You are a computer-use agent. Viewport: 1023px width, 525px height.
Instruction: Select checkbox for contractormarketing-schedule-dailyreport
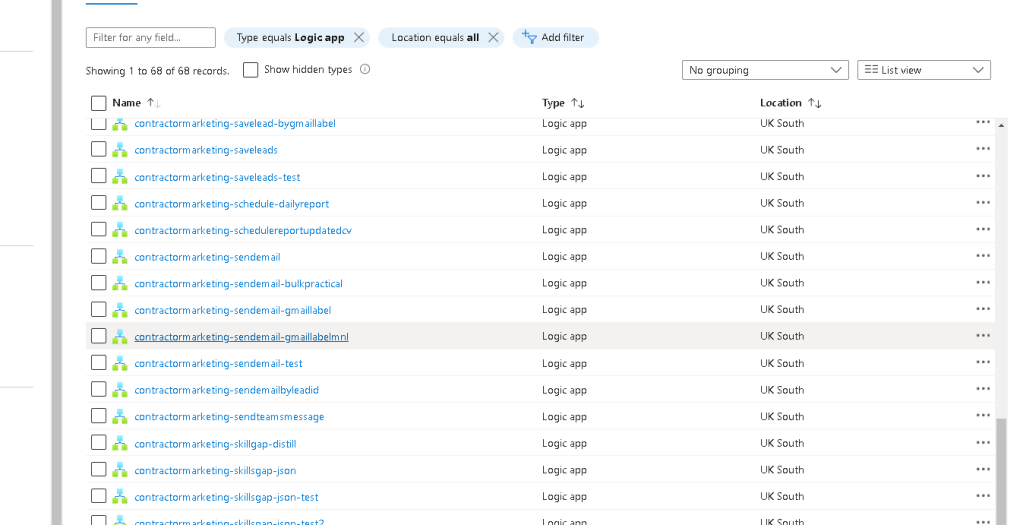[99, 203]
